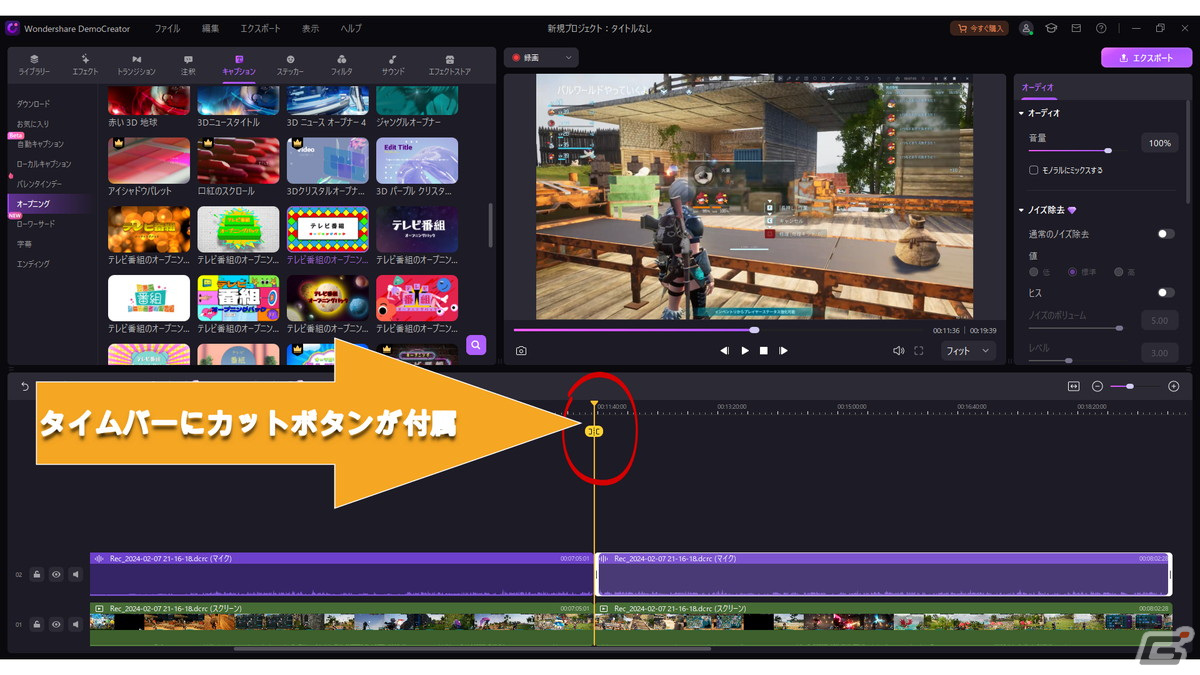
Task: Click the undo arrow above timeline
Action: pos(25,386)
